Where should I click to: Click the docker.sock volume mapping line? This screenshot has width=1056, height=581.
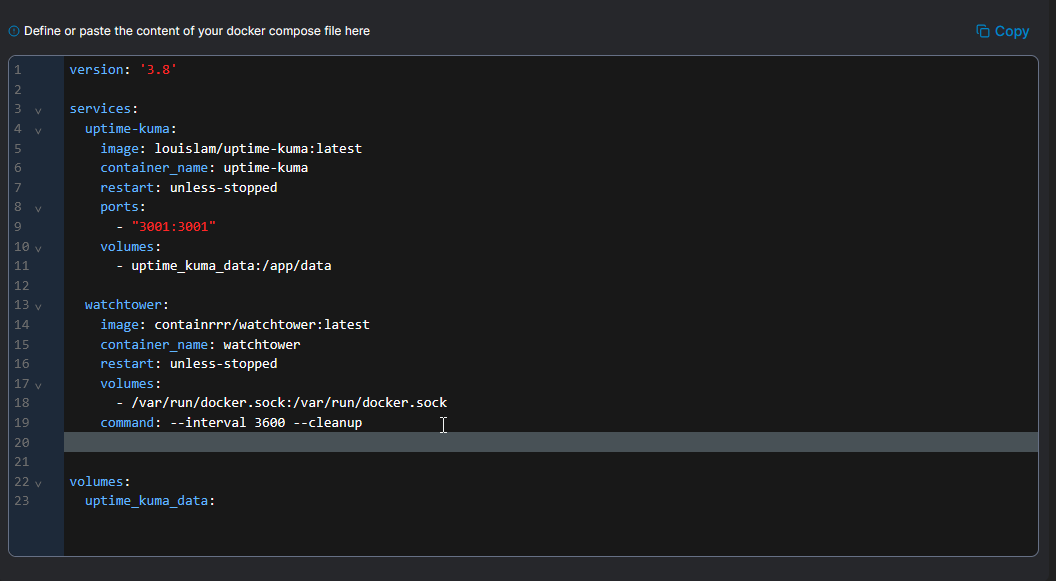point(288,402)
